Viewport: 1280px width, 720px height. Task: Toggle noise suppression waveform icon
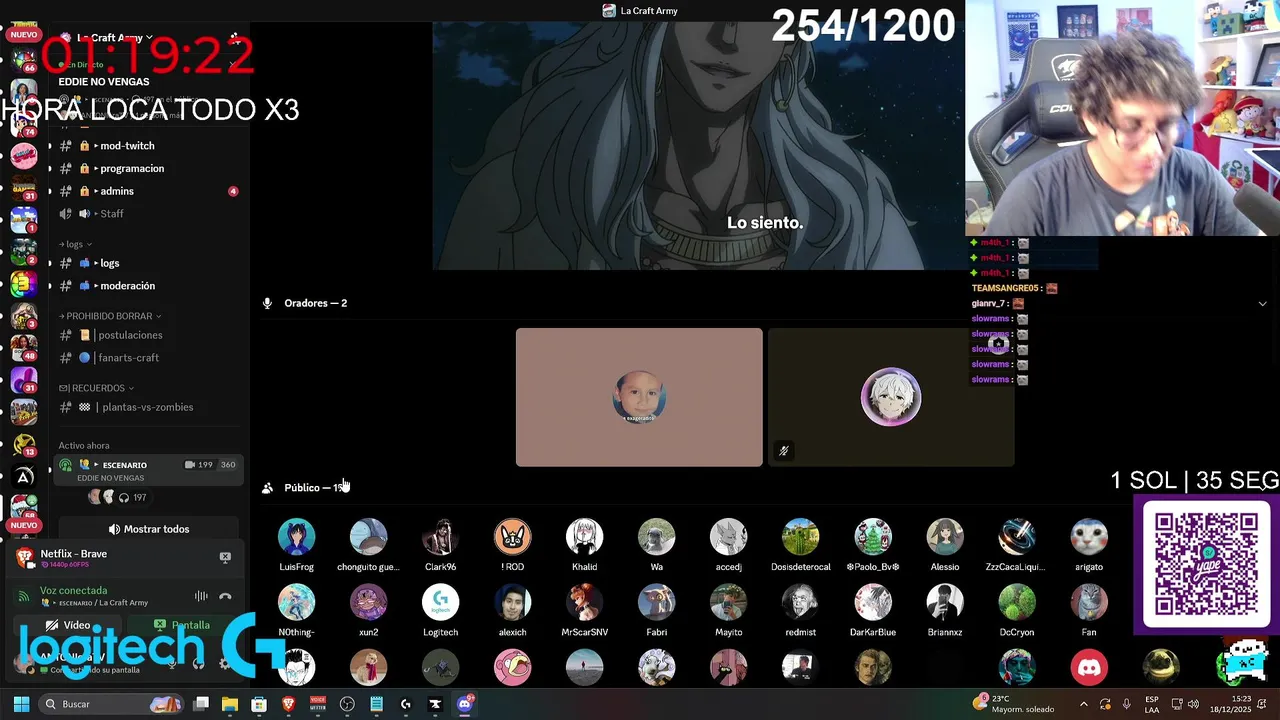201,596
